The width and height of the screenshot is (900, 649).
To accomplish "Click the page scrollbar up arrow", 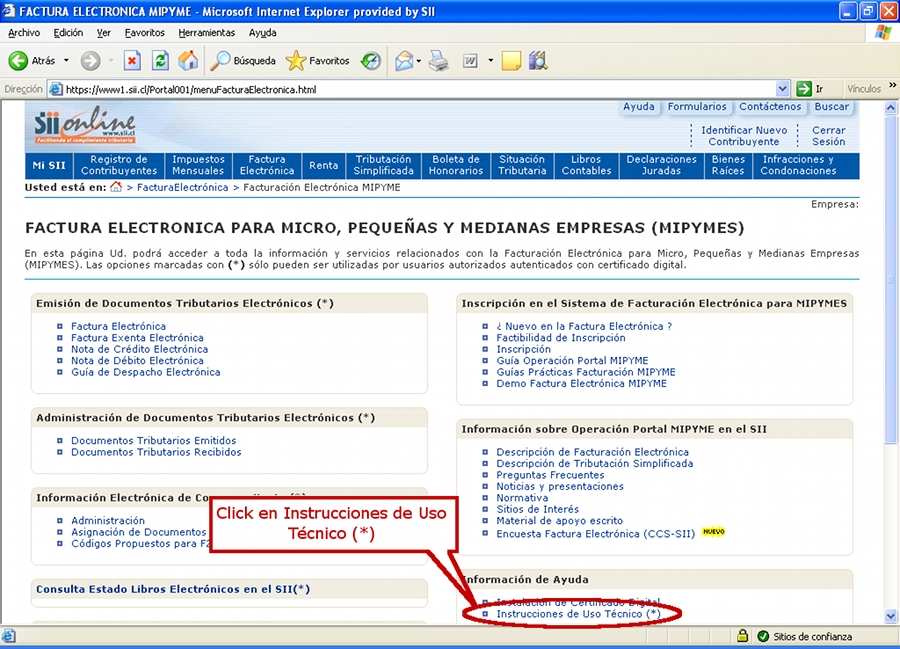I will point(891,107).
